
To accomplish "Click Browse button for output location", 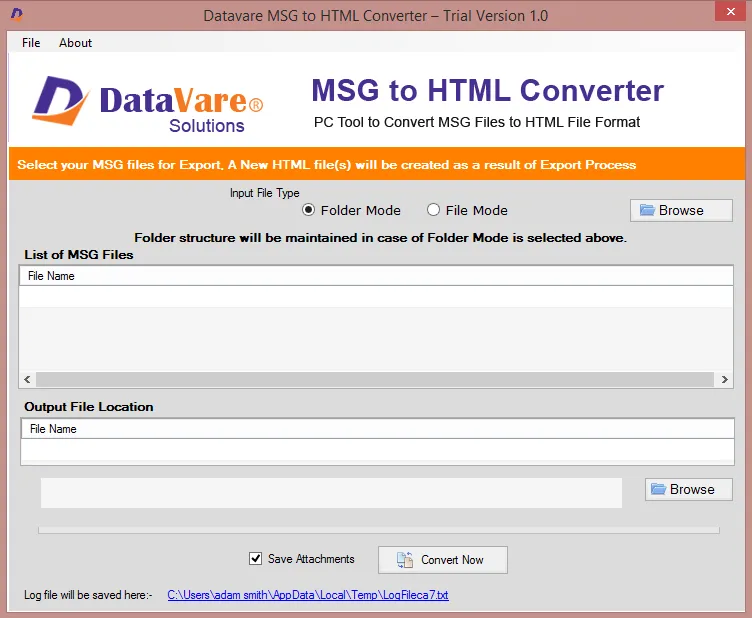I will click(688, 489).
